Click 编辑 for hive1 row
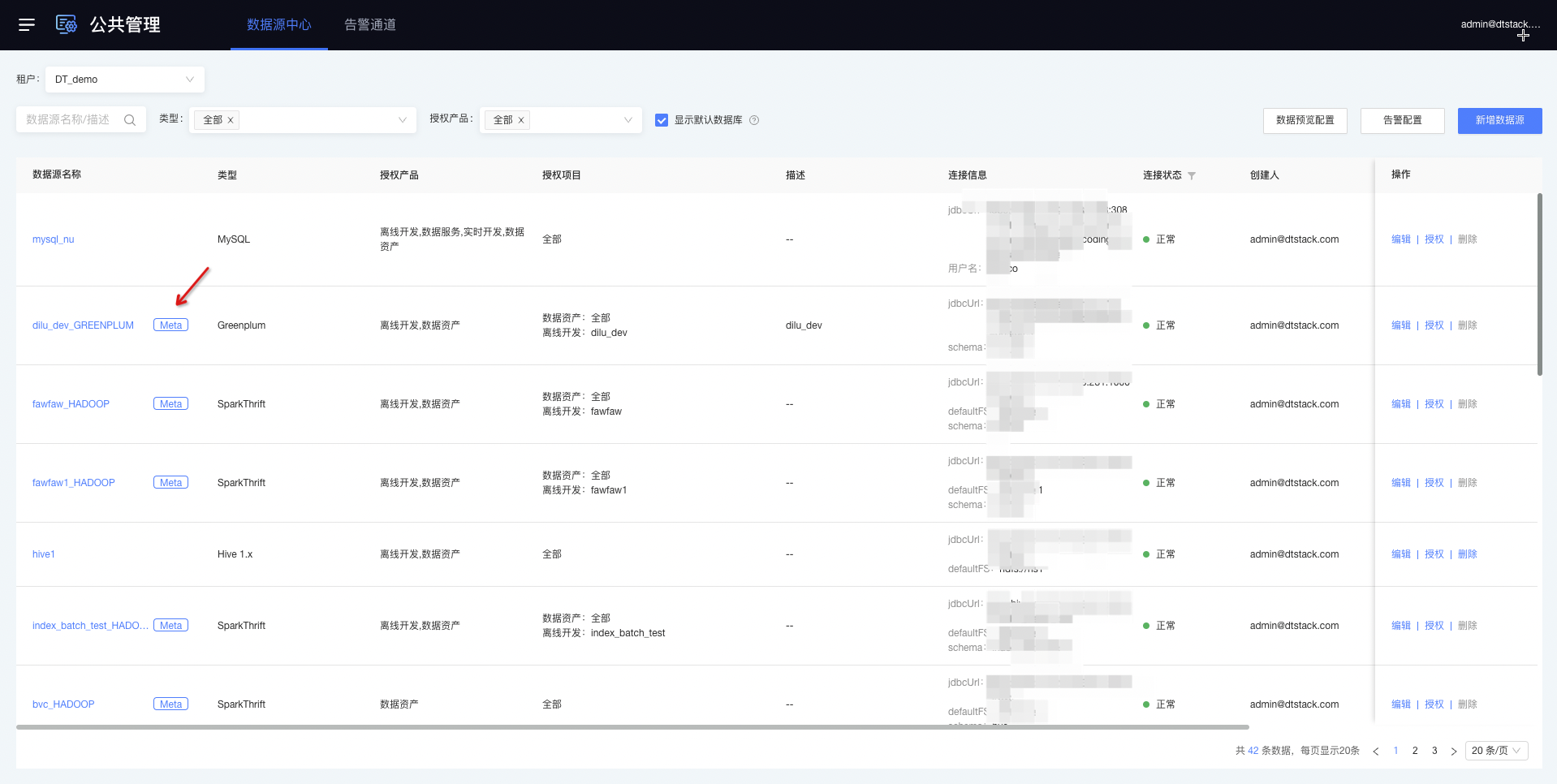 point(1401,554)
